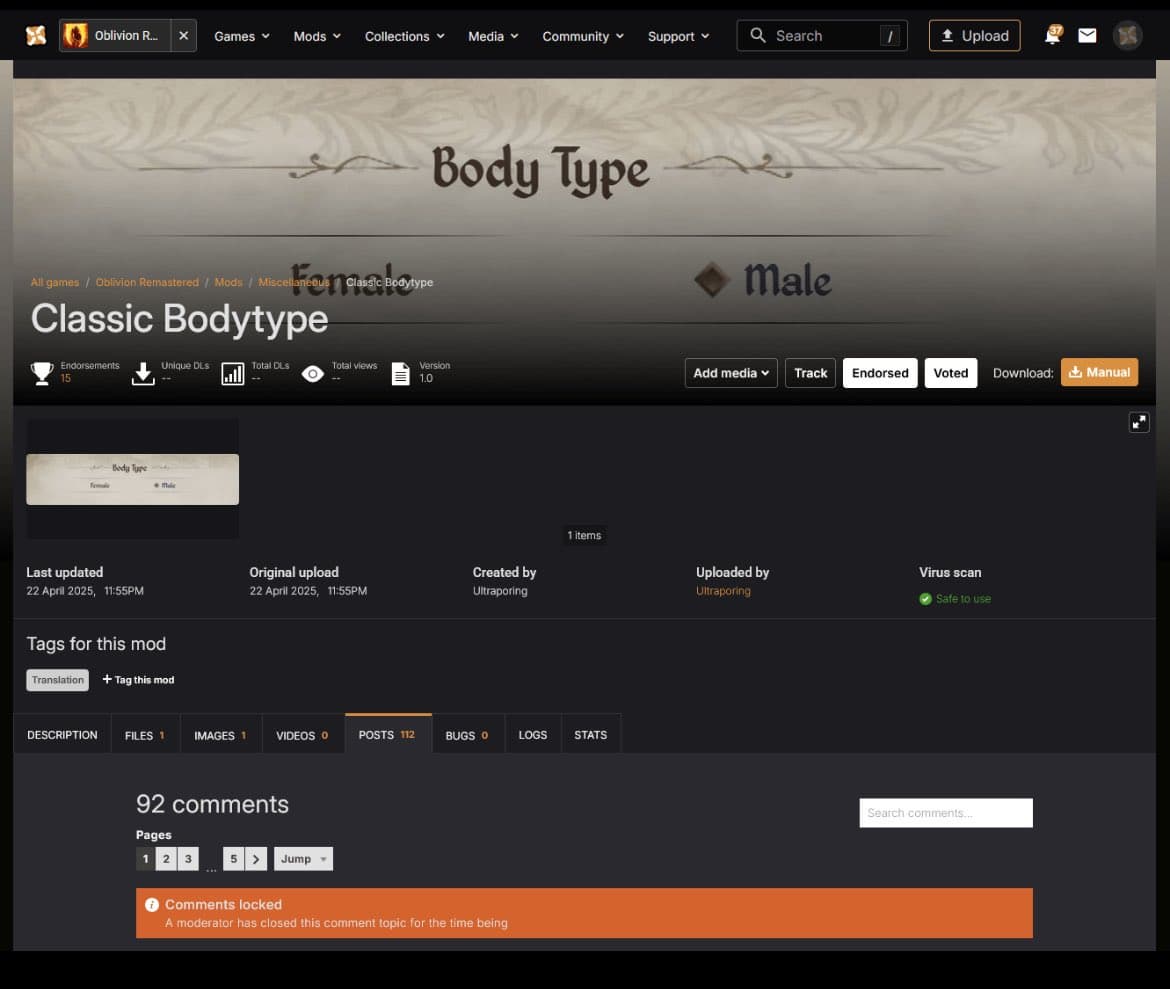The height and width of the screenshot is (989, 1170).
Task: Click the search magnifier icon
Action: point(757,35)
